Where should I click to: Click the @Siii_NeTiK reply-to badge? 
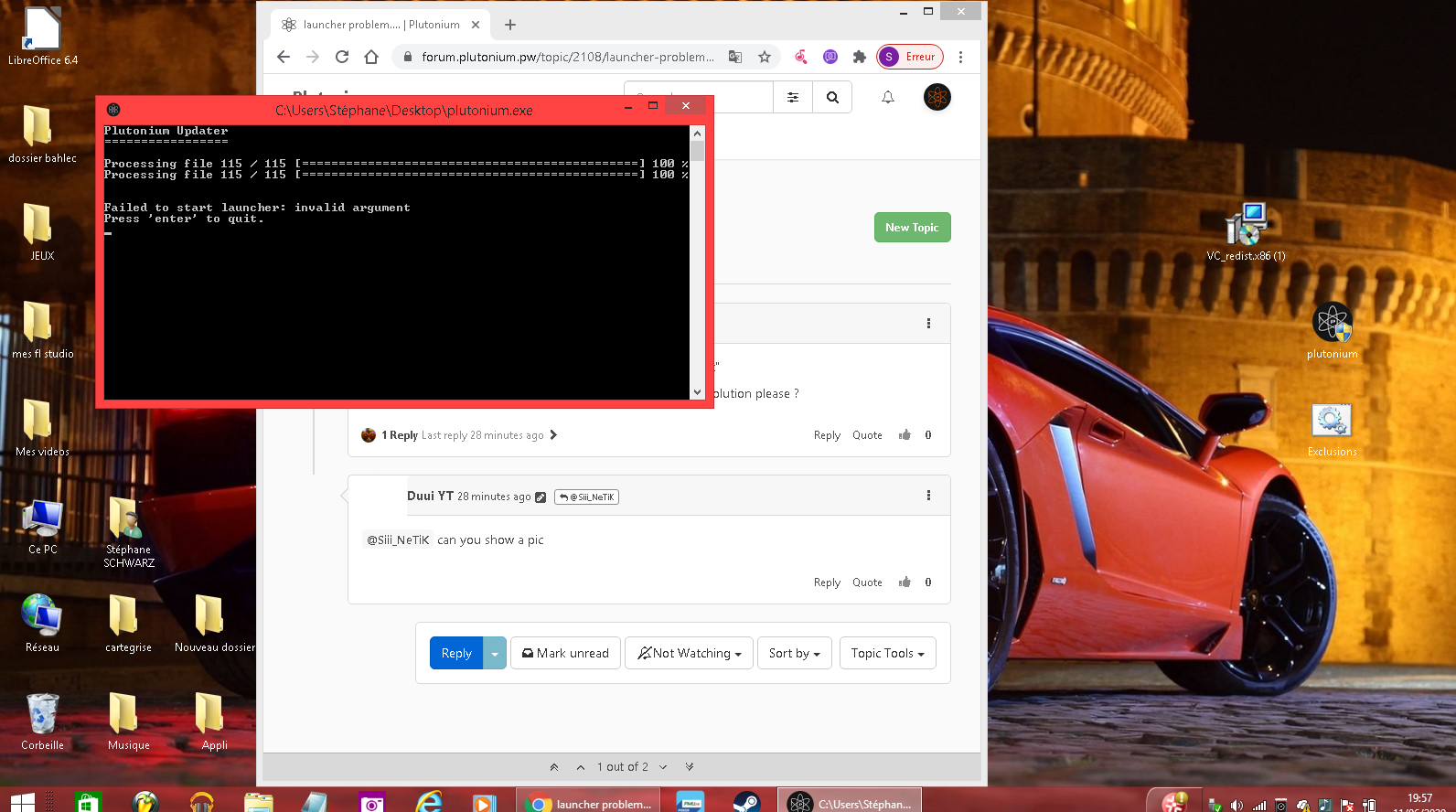click(x=586, y=497)
